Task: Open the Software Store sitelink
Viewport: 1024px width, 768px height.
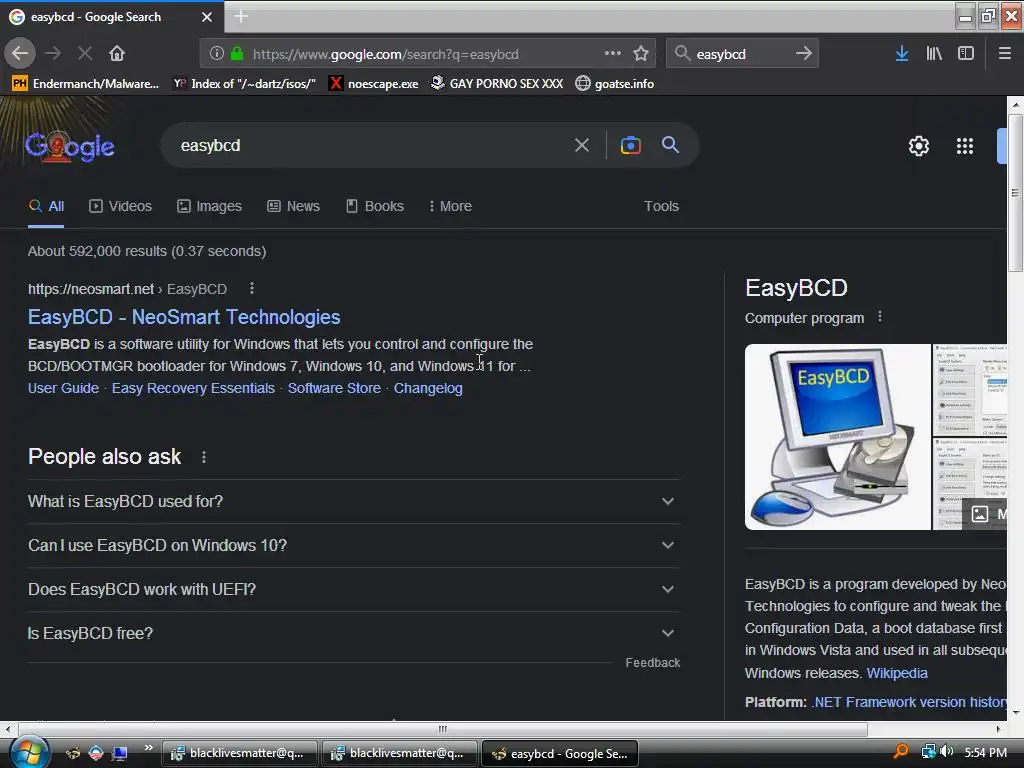Action: [x=334, y=388]
